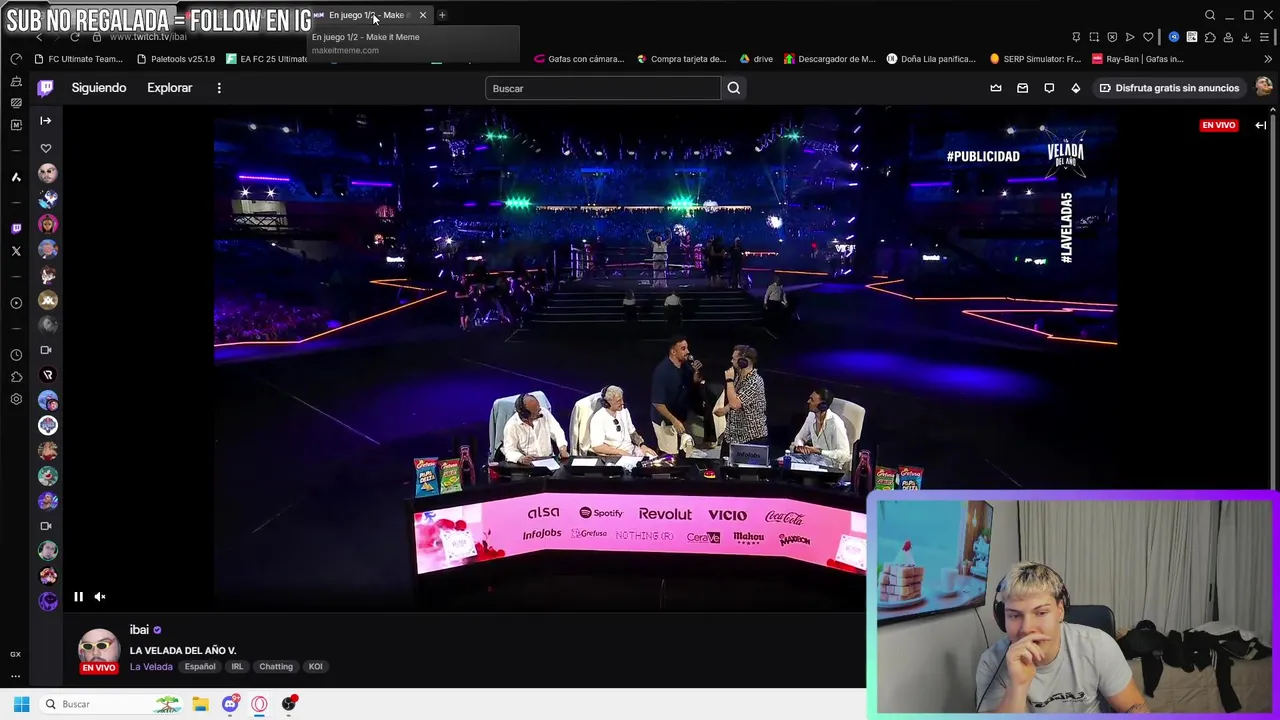The height and width of the screenshot is (720, 1280).
Task: Open File Explorer from taskbar
Action: point(200,704)
